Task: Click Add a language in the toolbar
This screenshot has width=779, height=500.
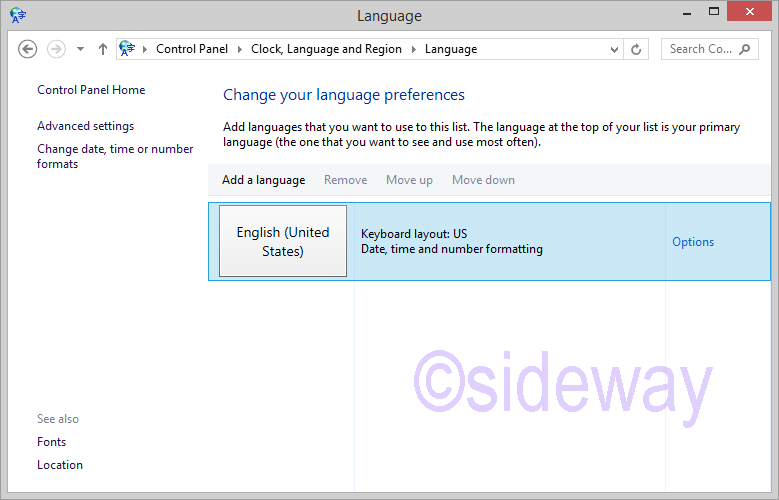Action: point(263,180)
